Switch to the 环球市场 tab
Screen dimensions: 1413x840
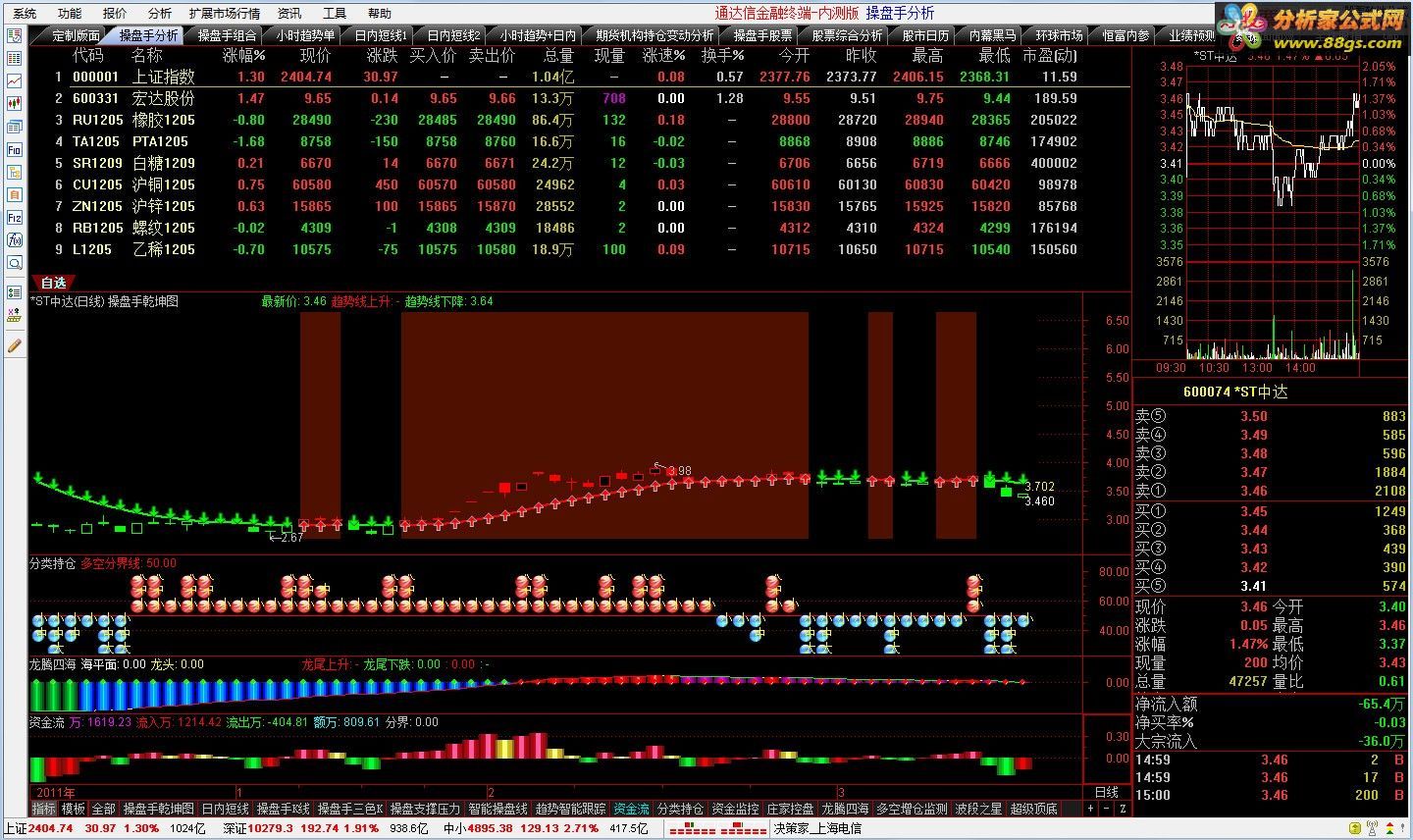click(1059, 35)
